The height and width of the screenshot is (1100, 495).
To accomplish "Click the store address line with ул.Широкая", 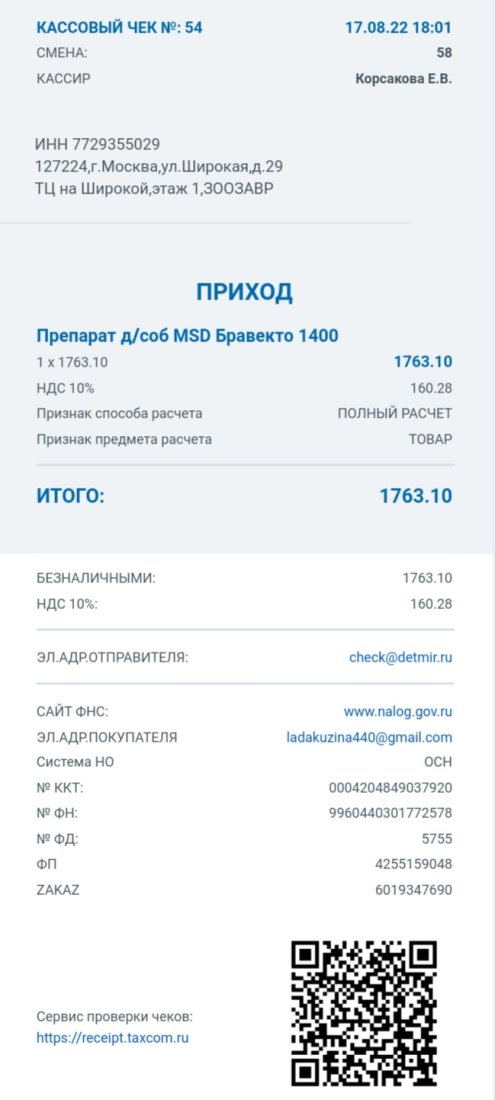I will (x=159, y=167).
